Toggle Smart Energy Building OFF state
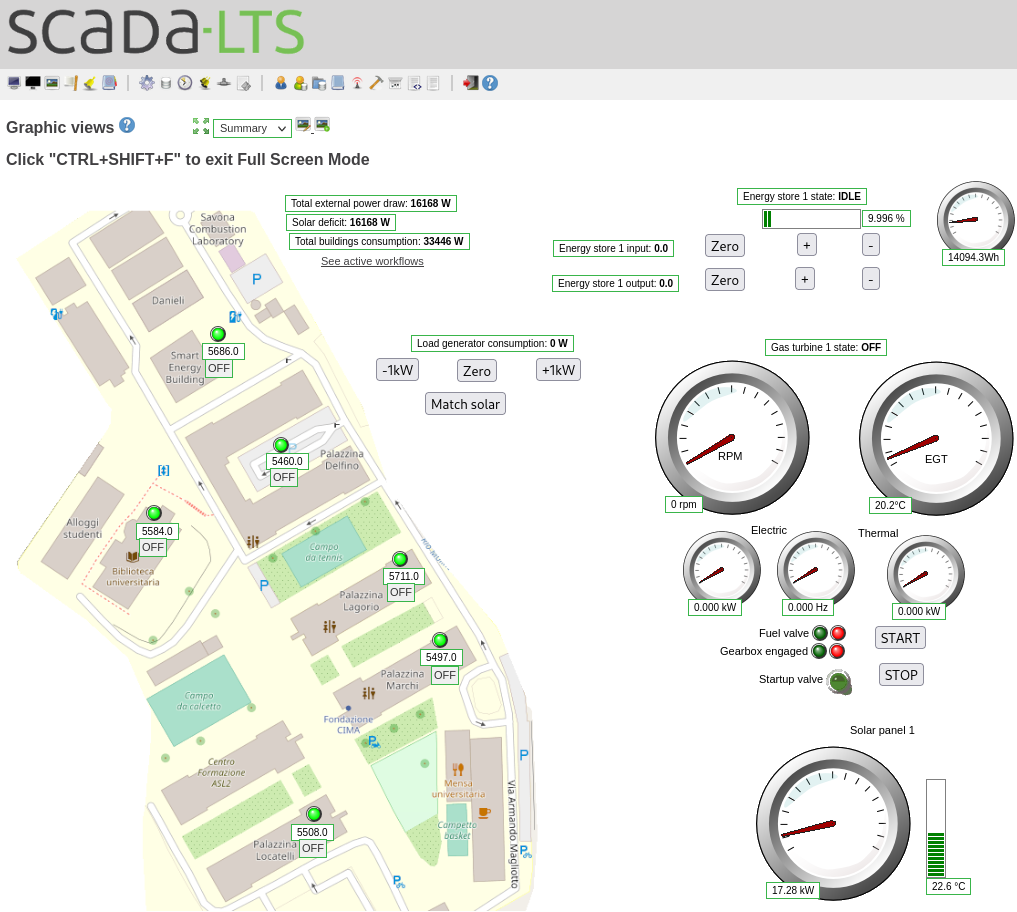Screen dimensions: 1017x912 tap(219, 368)
